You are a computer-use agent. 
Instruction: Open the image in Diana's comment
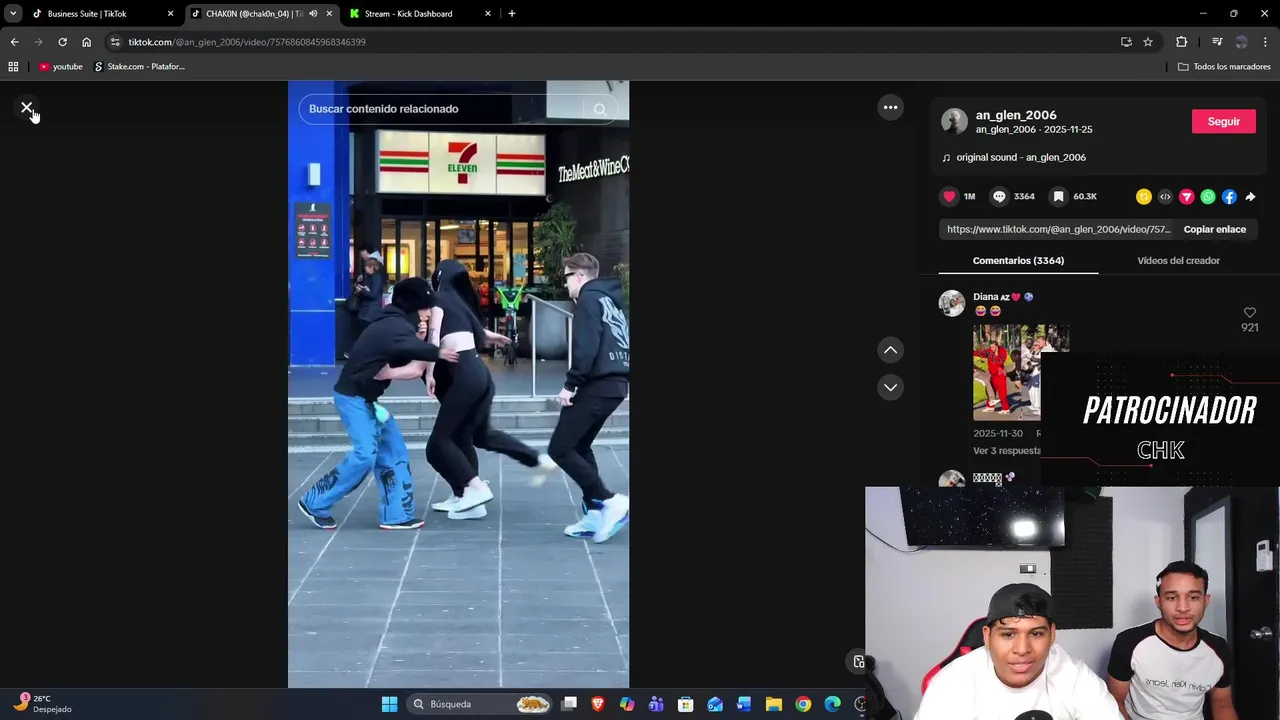[x=1021, y=372]
